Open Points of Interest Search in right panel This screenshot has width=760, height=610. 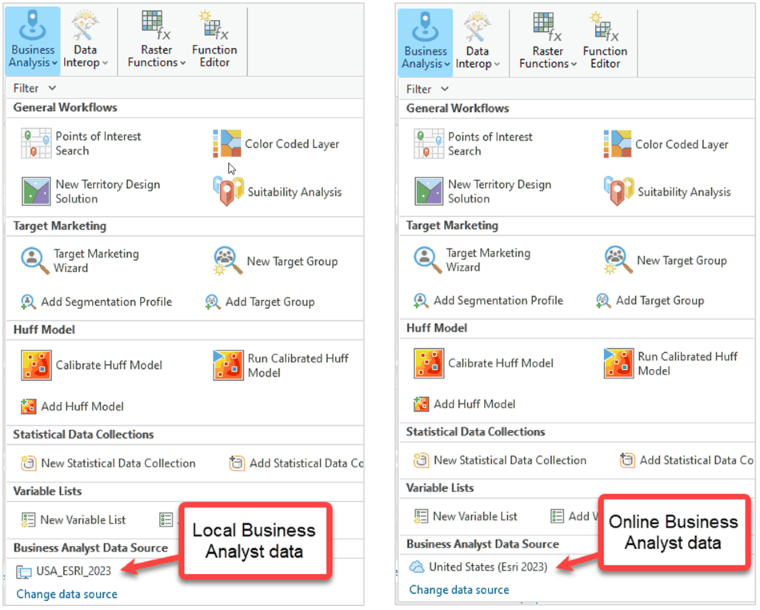(473, 144)
